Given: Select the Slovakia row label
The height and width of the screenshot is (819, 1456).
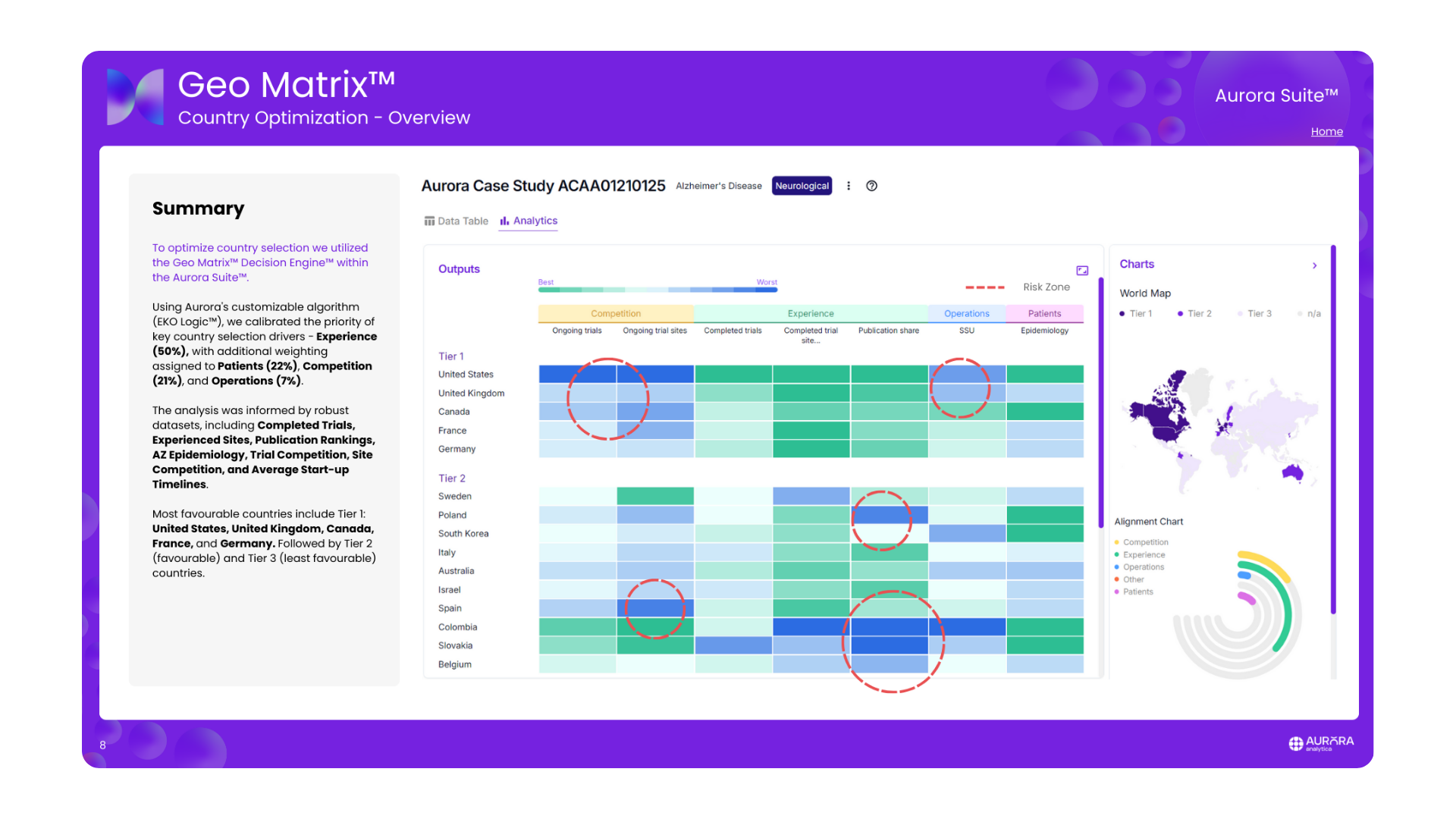Looking at the screenshot, I should (x=455, y=646).
